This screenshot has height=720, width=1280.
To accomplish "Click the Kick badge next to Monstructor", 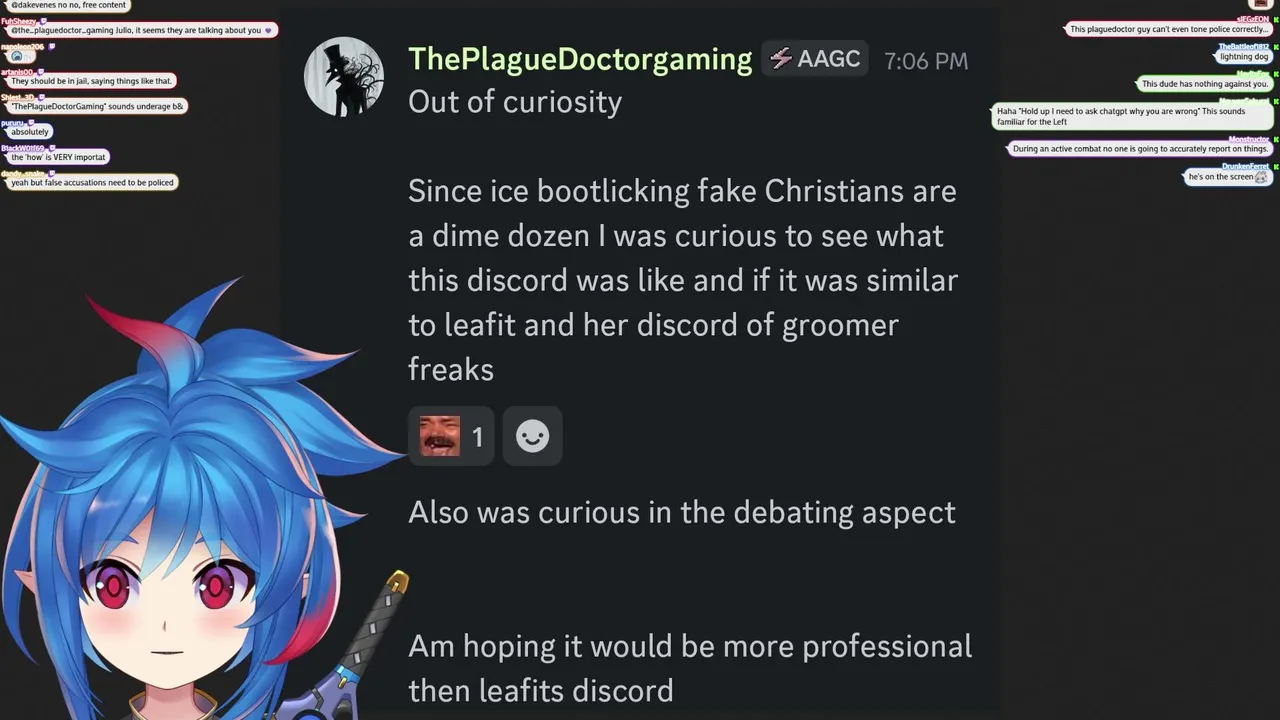I will 1275,139.
